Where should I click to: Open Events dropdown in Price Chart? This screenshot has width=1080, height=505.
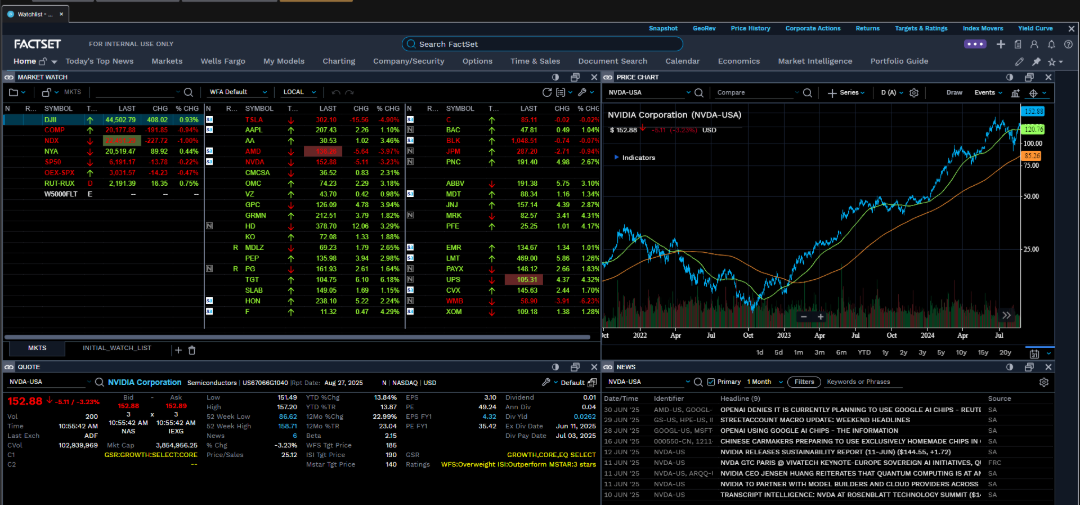tap(988, 92)
